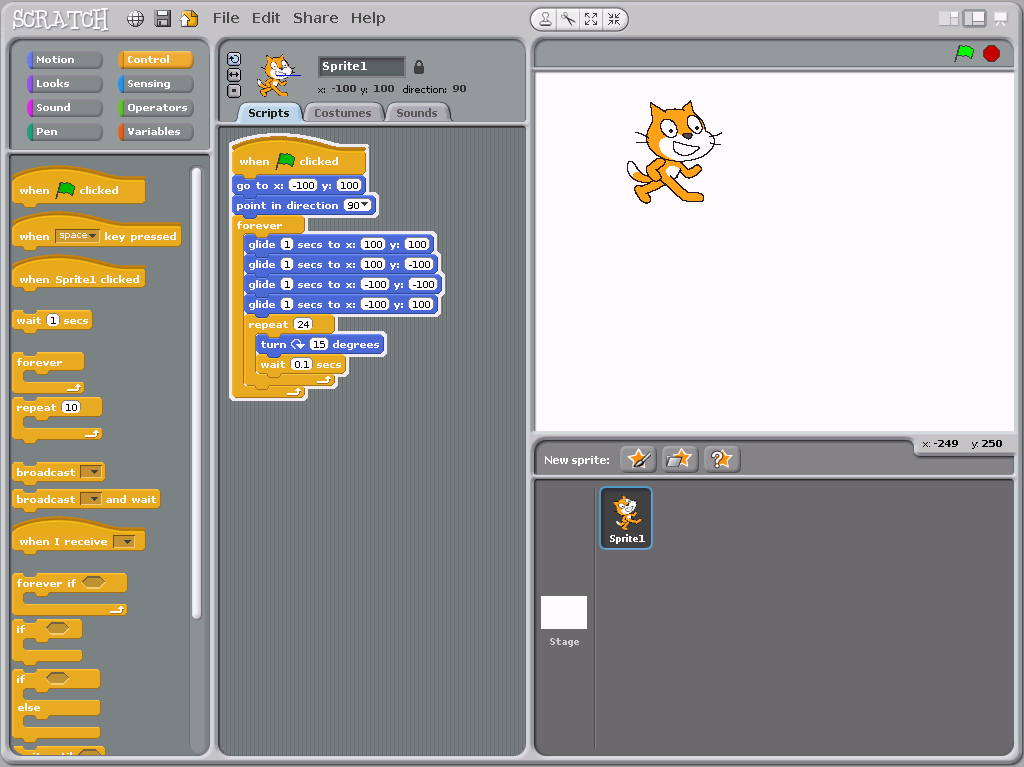Click the blocks palette scrollbar
The height and width of the screenshot is (767, 1024).
[196, 392]
